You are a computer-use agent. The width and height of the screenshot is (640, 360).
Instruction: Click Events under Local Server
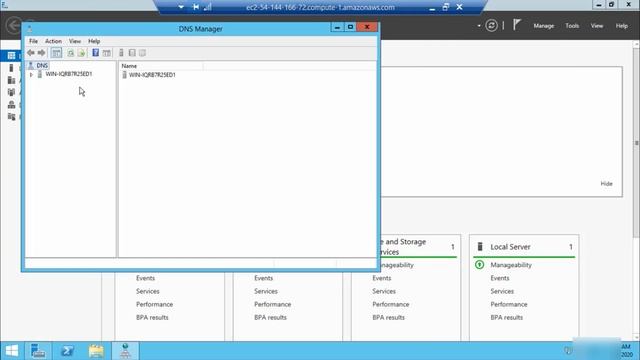pyautogui.click(x=500, y=278)
